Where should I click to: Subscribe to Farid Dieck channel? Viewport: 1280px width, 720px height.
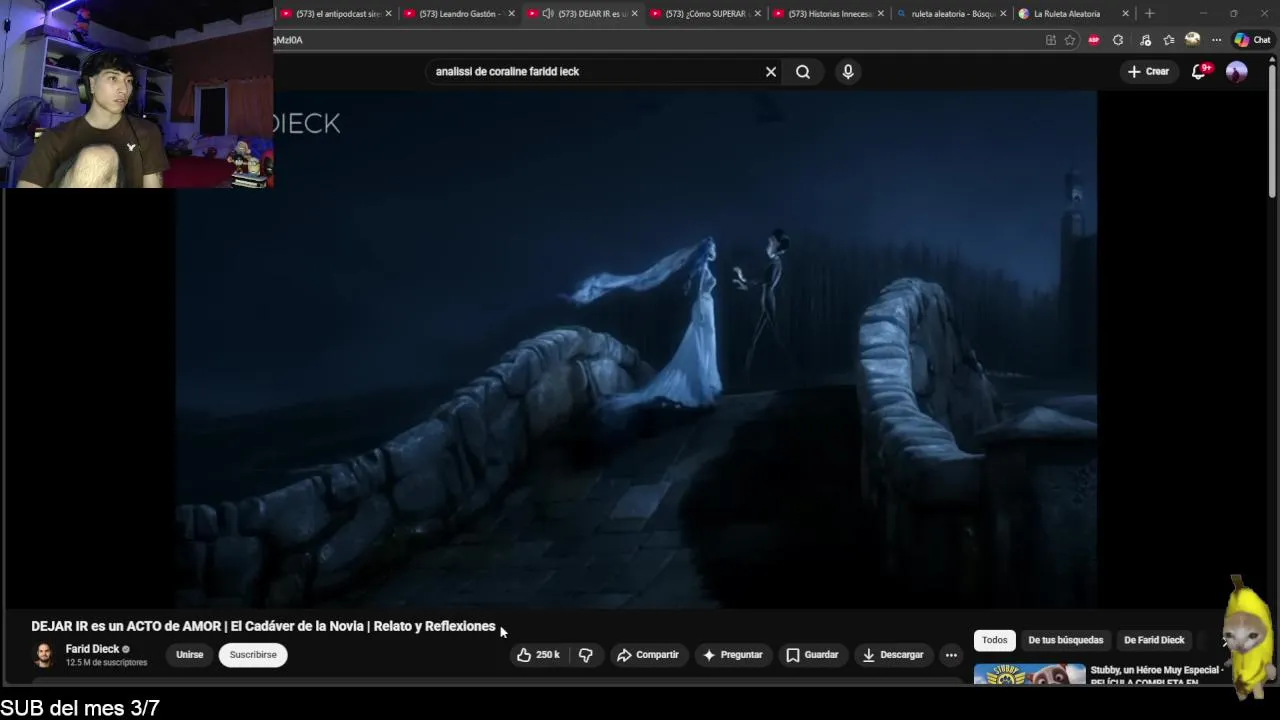pyautogui.click(x=253, y=655)
